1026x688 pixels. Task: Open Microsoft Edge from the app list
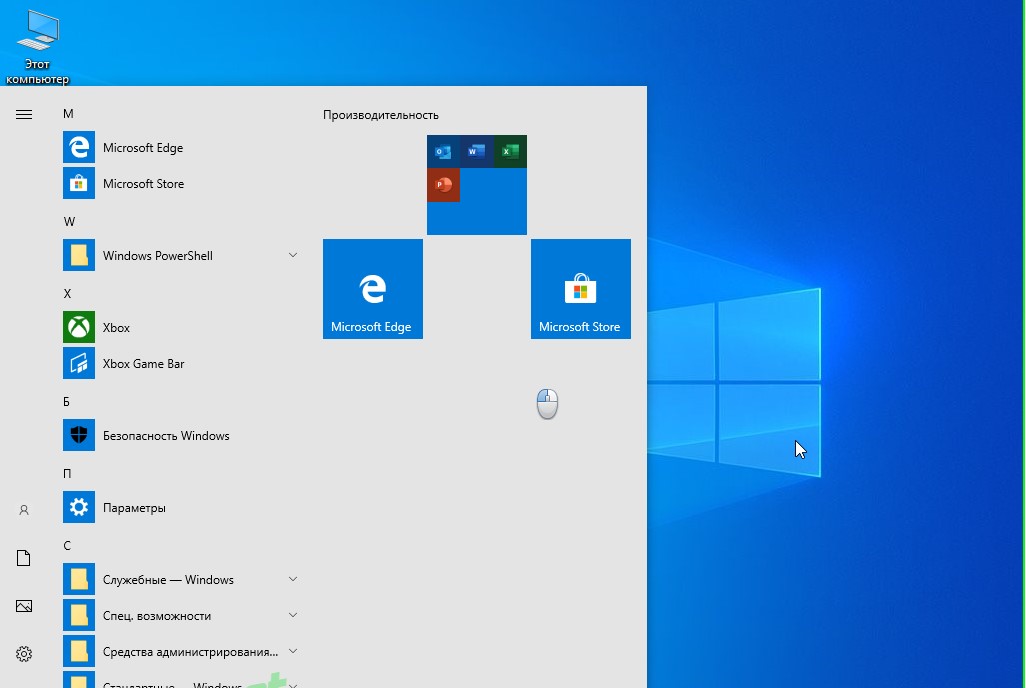(142, 148)
